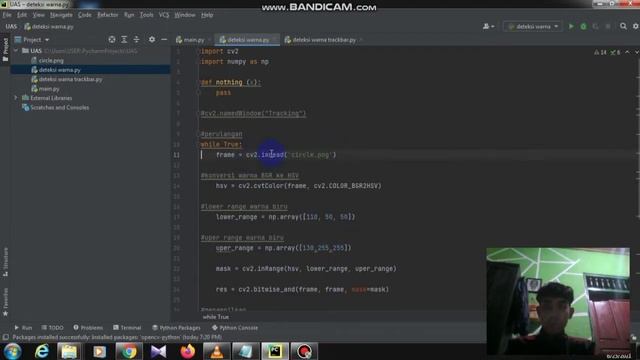The image size is (640, 360).
Task: Open Windows Explorer folder from the taskbar
Action: coord(69,351)
